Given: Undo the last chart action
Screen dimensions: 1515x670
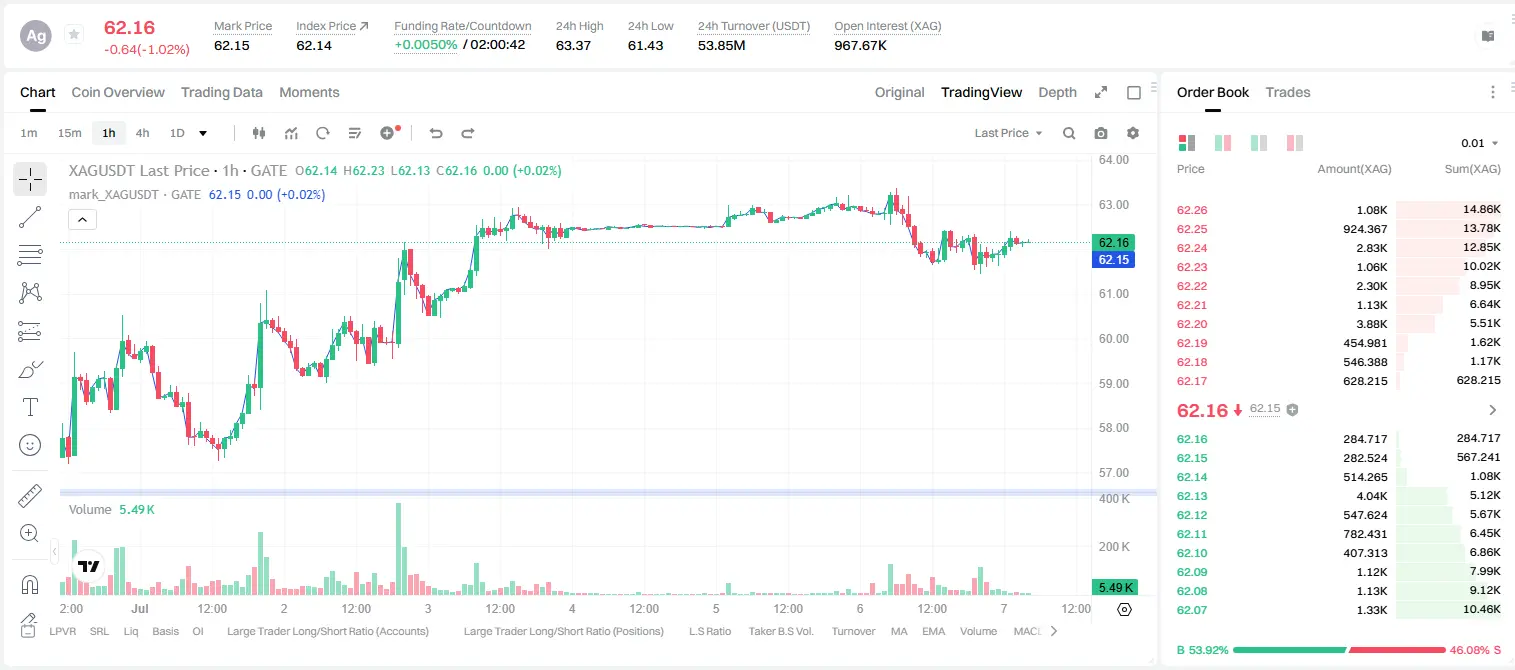Looking at the screenshot, I should pos(435,133).
